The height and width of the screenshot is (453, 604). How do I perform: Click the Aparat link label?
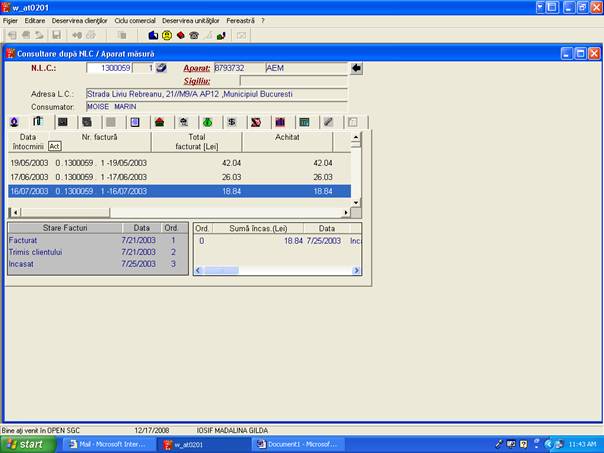[197, 68]
